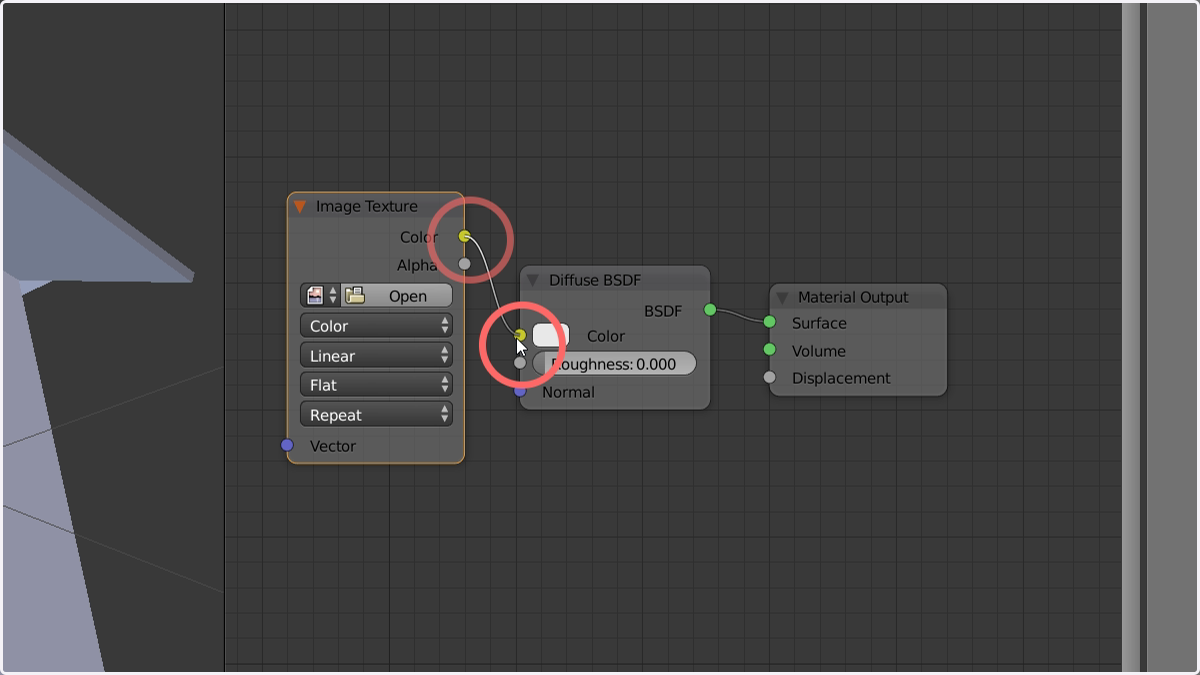
Task: Click the Diffuse BSDF Color input socket
Action: point(520,336)
